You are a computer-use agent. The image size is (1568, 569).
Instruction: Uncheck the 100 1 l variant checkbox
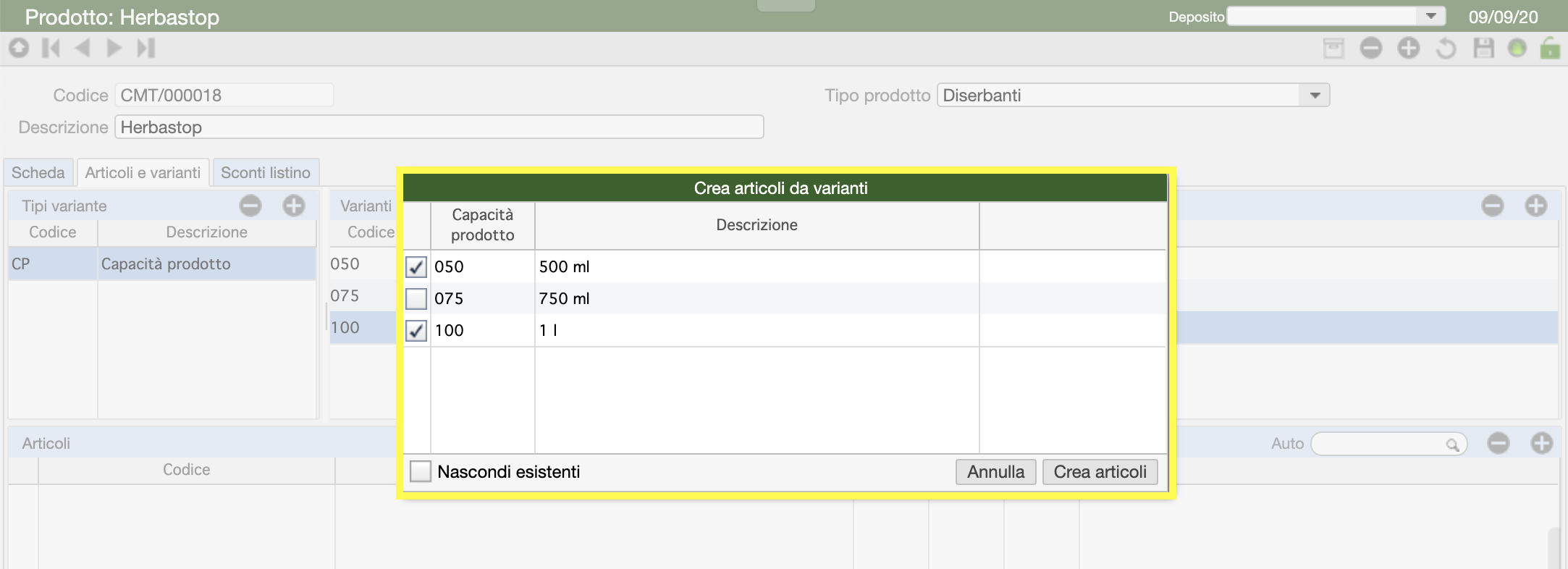[x=416, y=331]
